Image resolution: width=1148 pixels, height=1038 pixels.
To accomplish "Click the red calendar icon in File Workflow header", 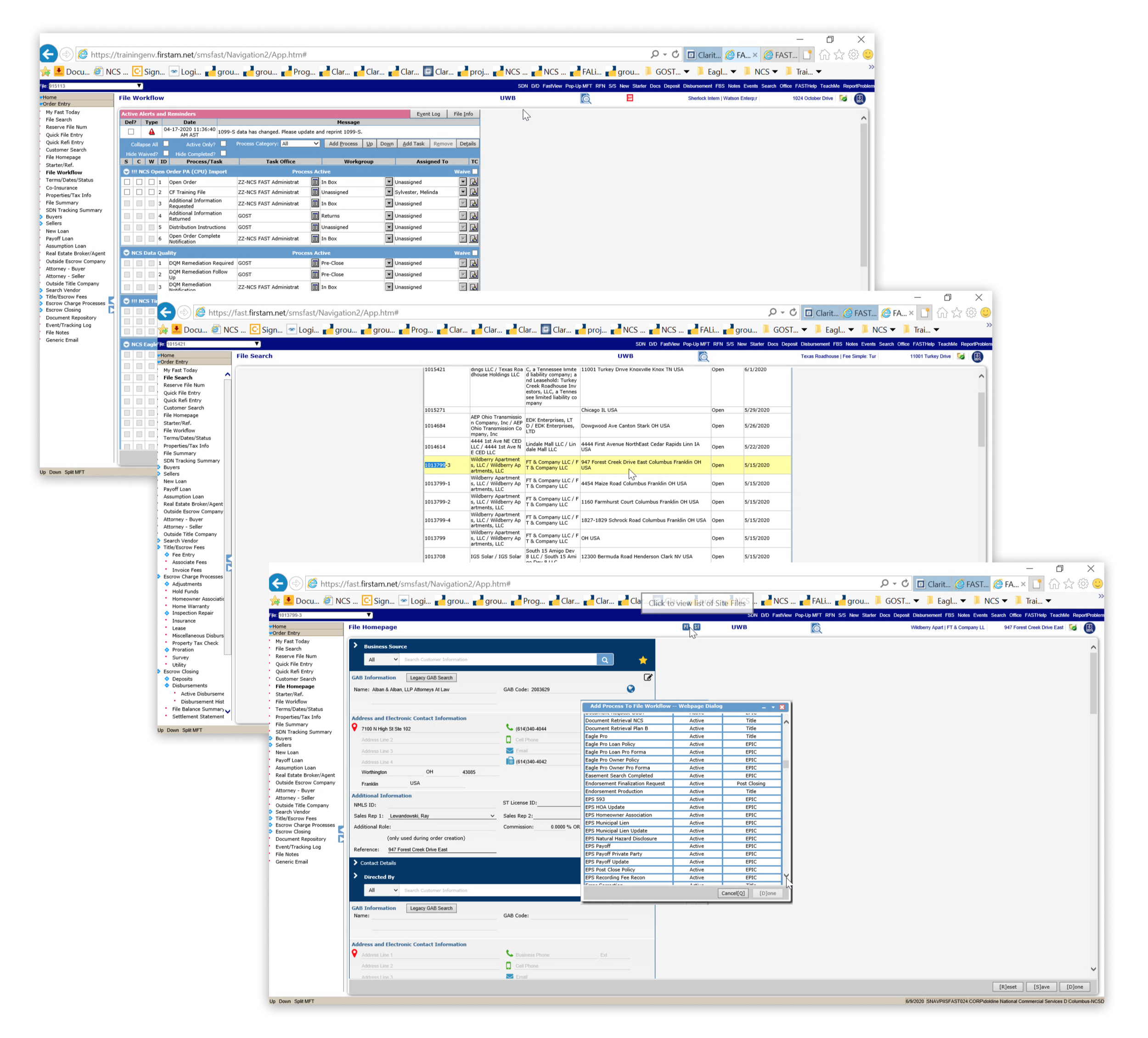I will pos(629,98).
